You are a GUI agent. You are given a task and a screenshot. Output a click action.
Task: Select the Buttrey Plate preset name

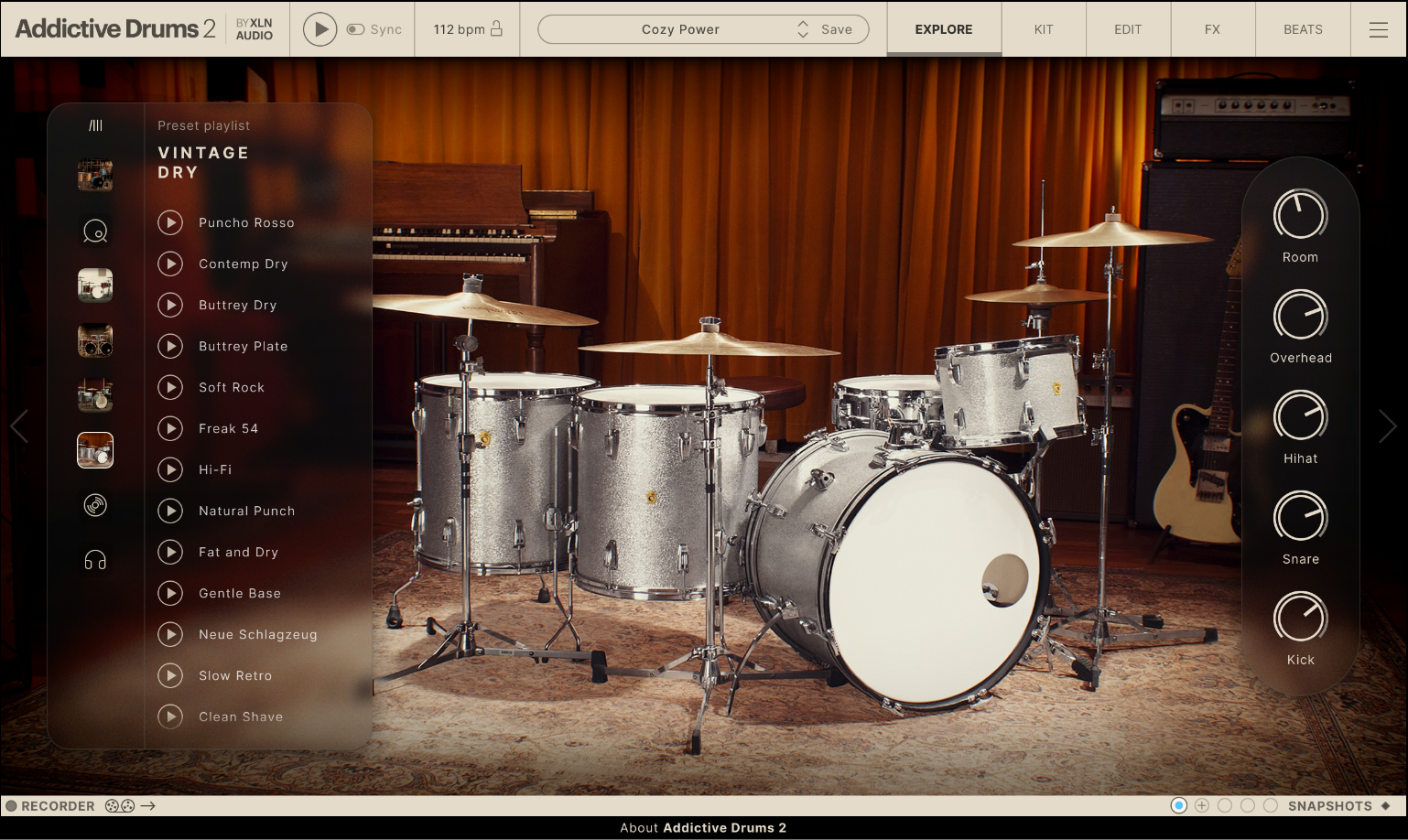244,346
